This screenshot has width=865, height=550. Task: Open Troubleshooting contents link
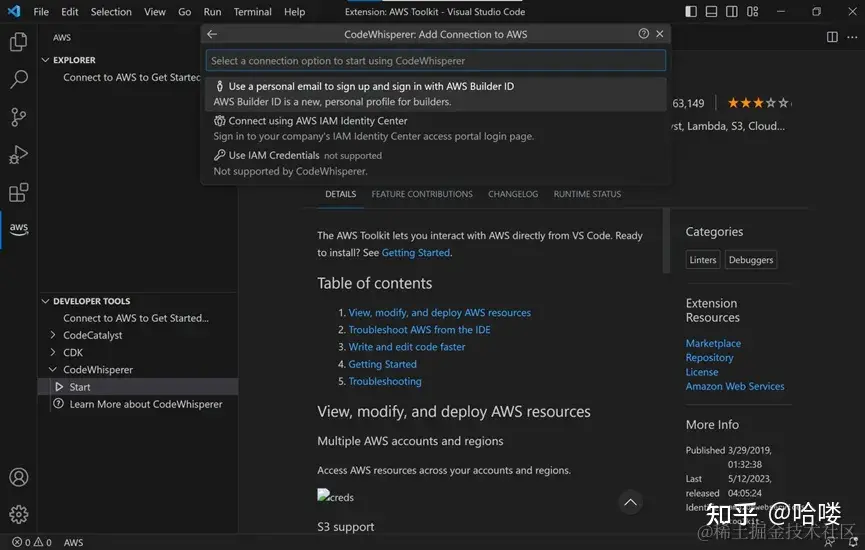[x=385, y=381]
